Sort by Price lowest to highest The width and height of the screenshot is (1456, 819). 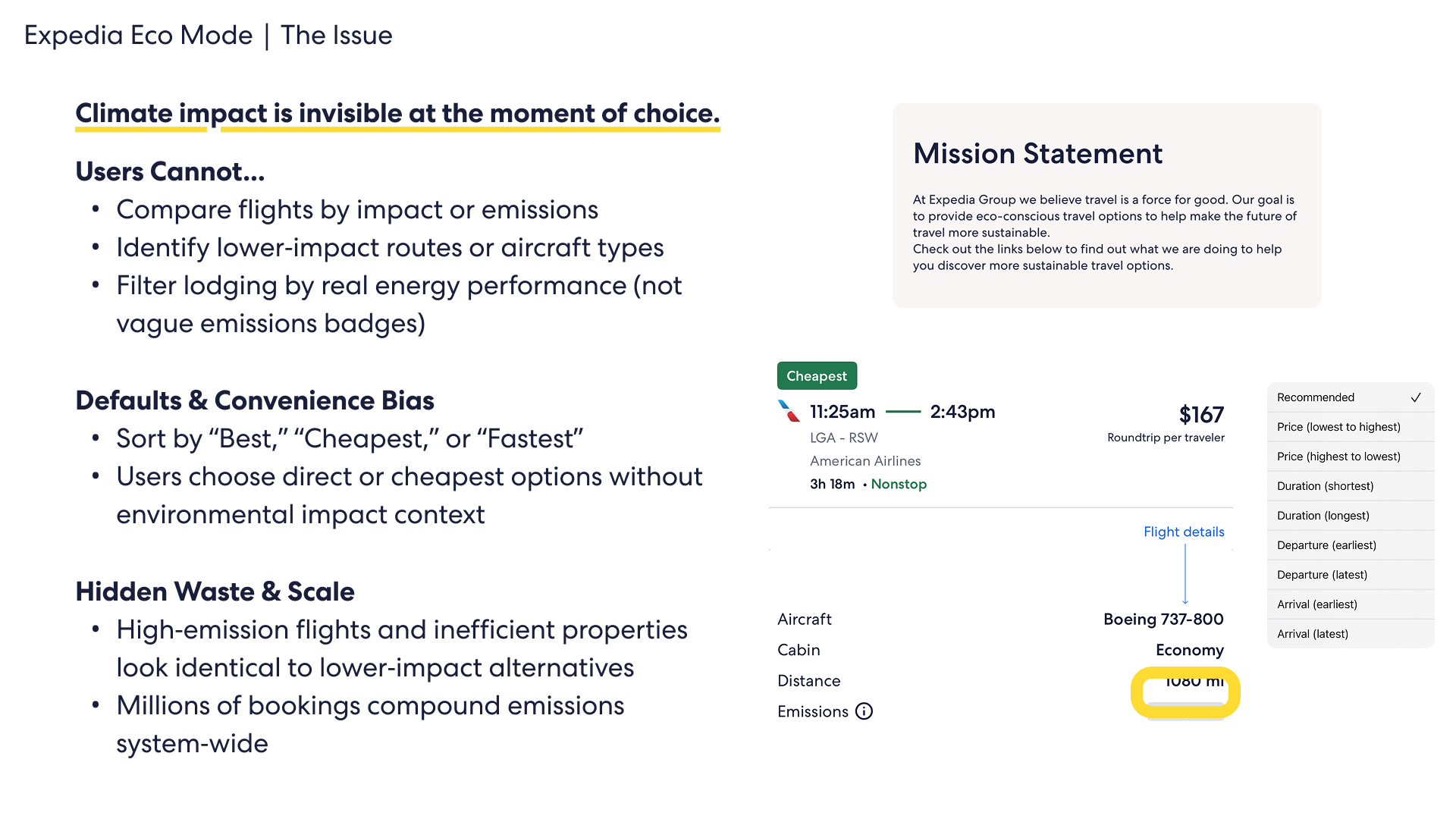click(x=1338, y=427)
